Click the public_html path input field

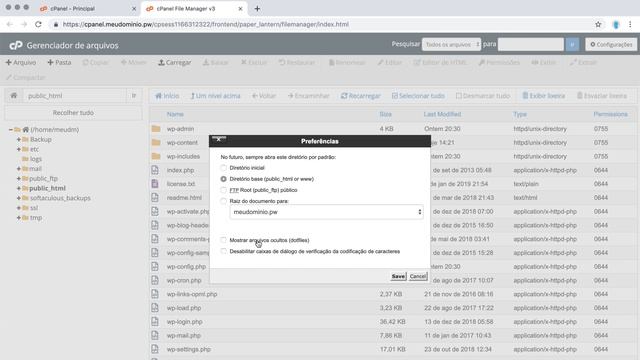[x=74, y=96]
